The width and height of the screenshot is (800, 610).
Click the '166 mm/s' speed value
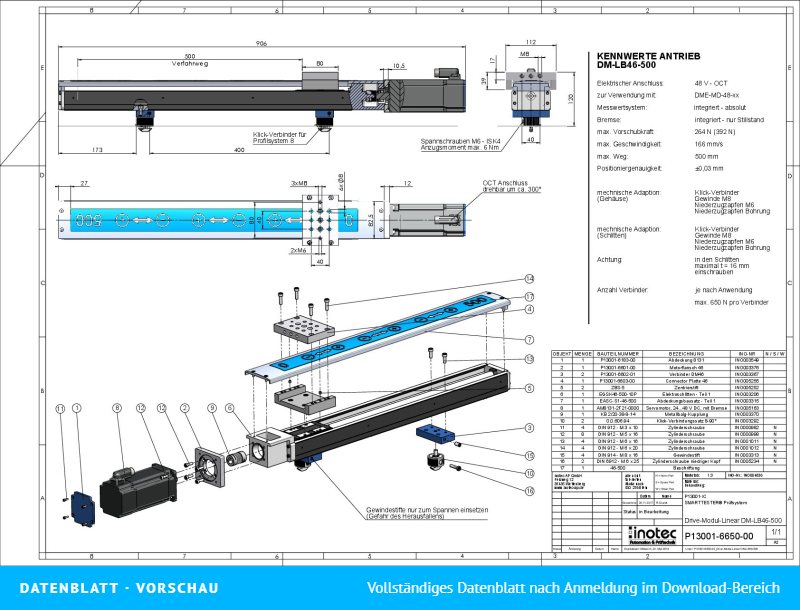click(x=709, y=144)
